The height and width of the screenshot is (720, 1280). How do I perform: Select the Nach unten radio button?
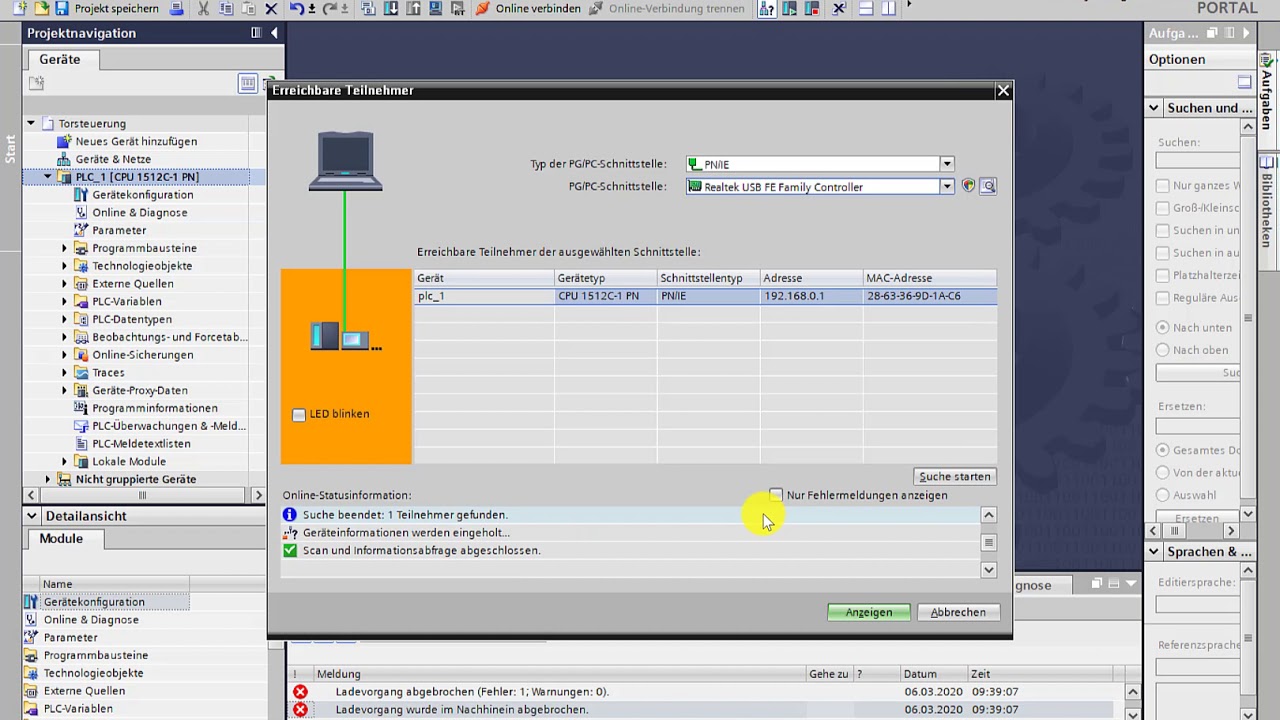1162,327
